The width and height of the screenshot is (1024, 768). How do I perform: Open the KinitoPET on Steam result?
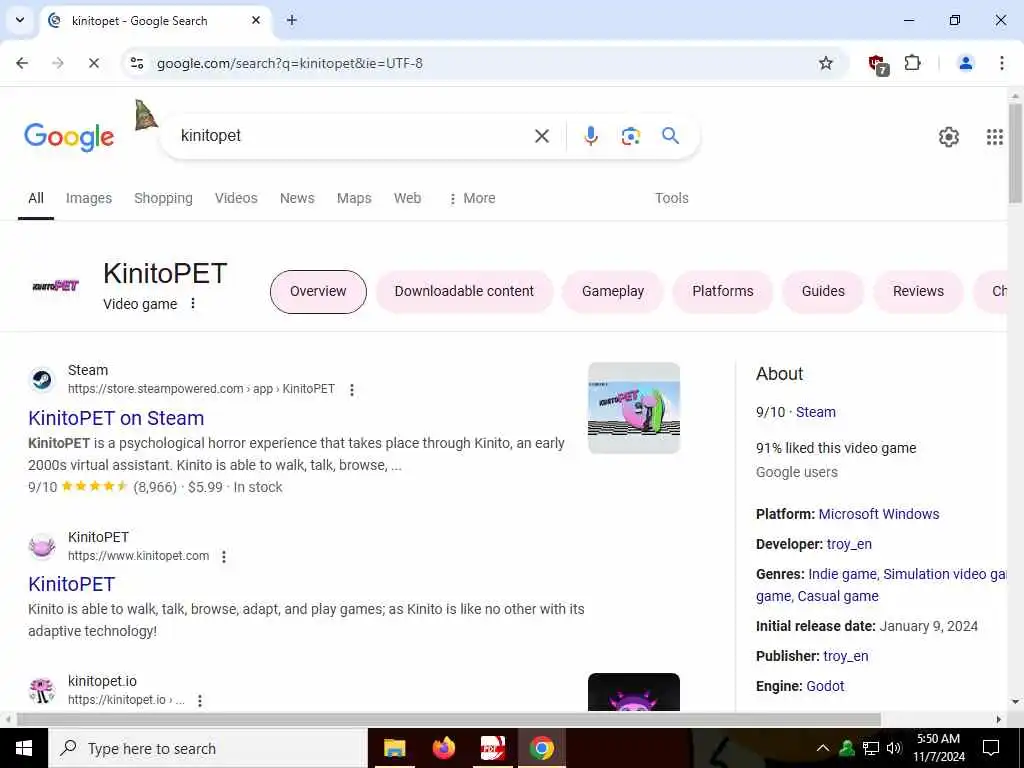point(116,418)
